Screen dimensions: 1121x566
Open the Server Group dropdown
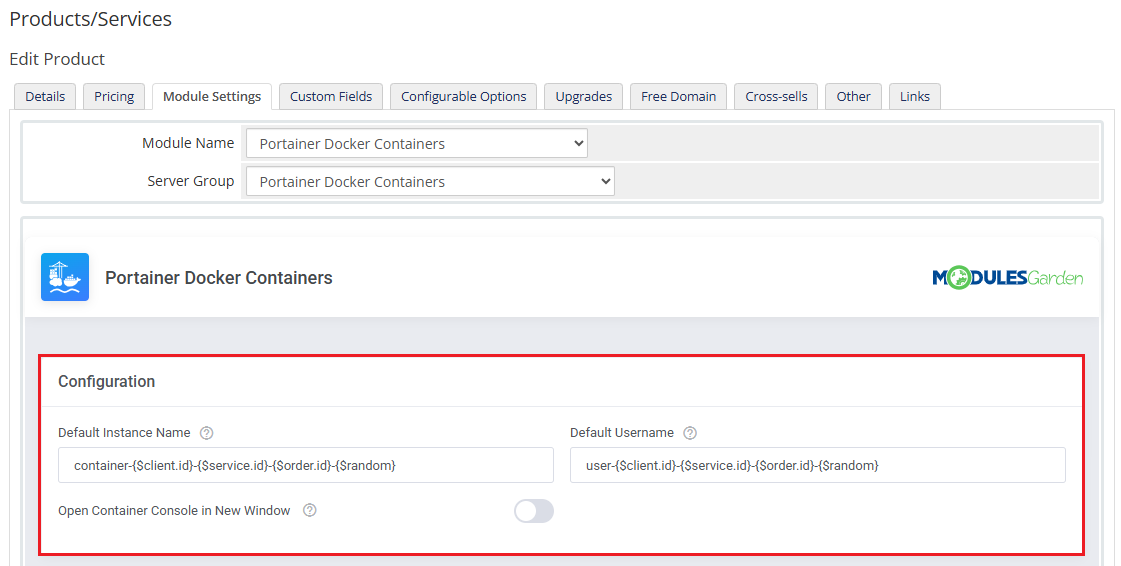(430, 182)
